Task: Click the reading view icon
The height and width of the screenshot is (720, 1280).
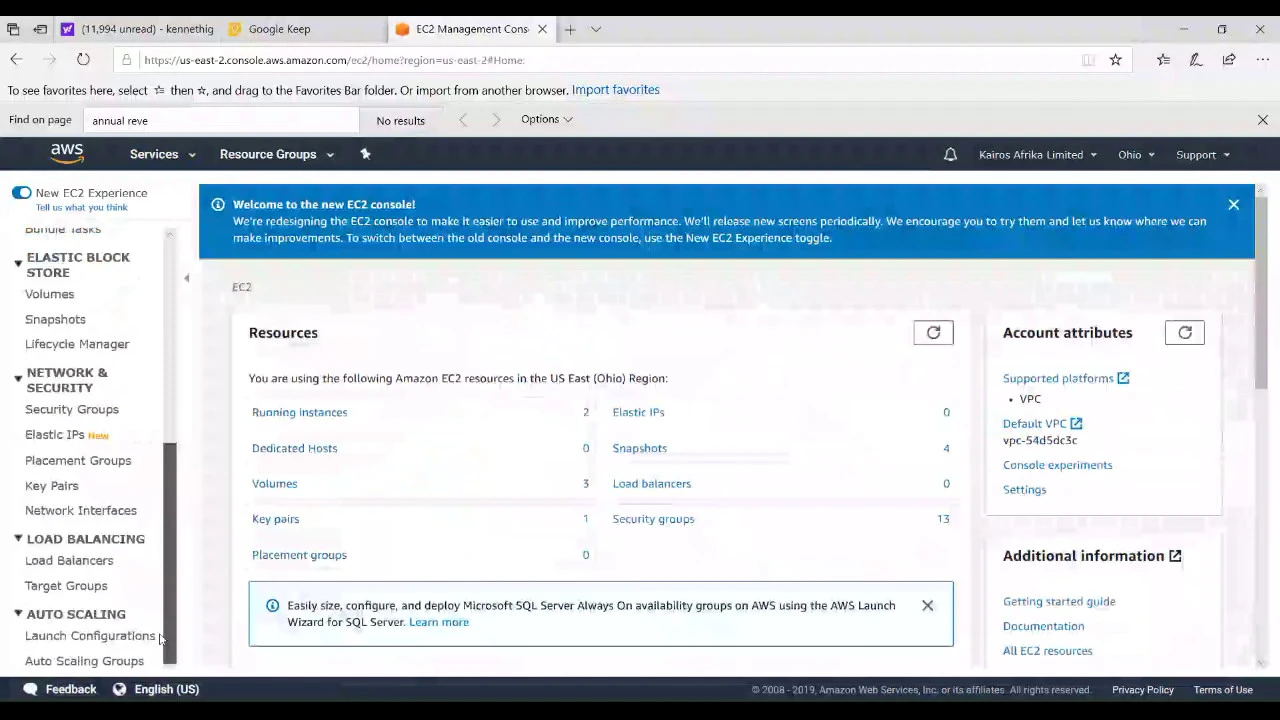Action: click(x=1088, y=60)
